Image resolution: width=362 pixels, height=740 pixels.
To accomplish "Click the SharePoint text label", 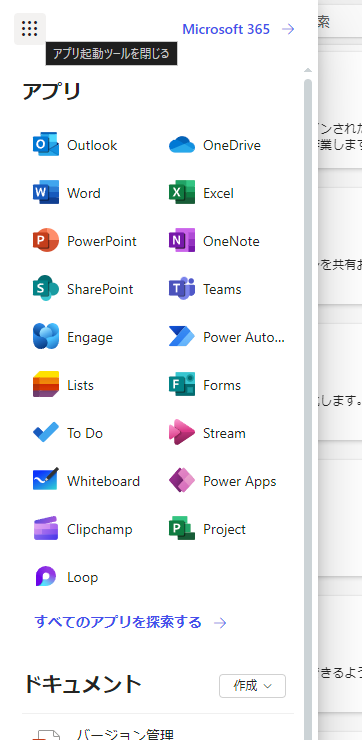I will (100, 289).
